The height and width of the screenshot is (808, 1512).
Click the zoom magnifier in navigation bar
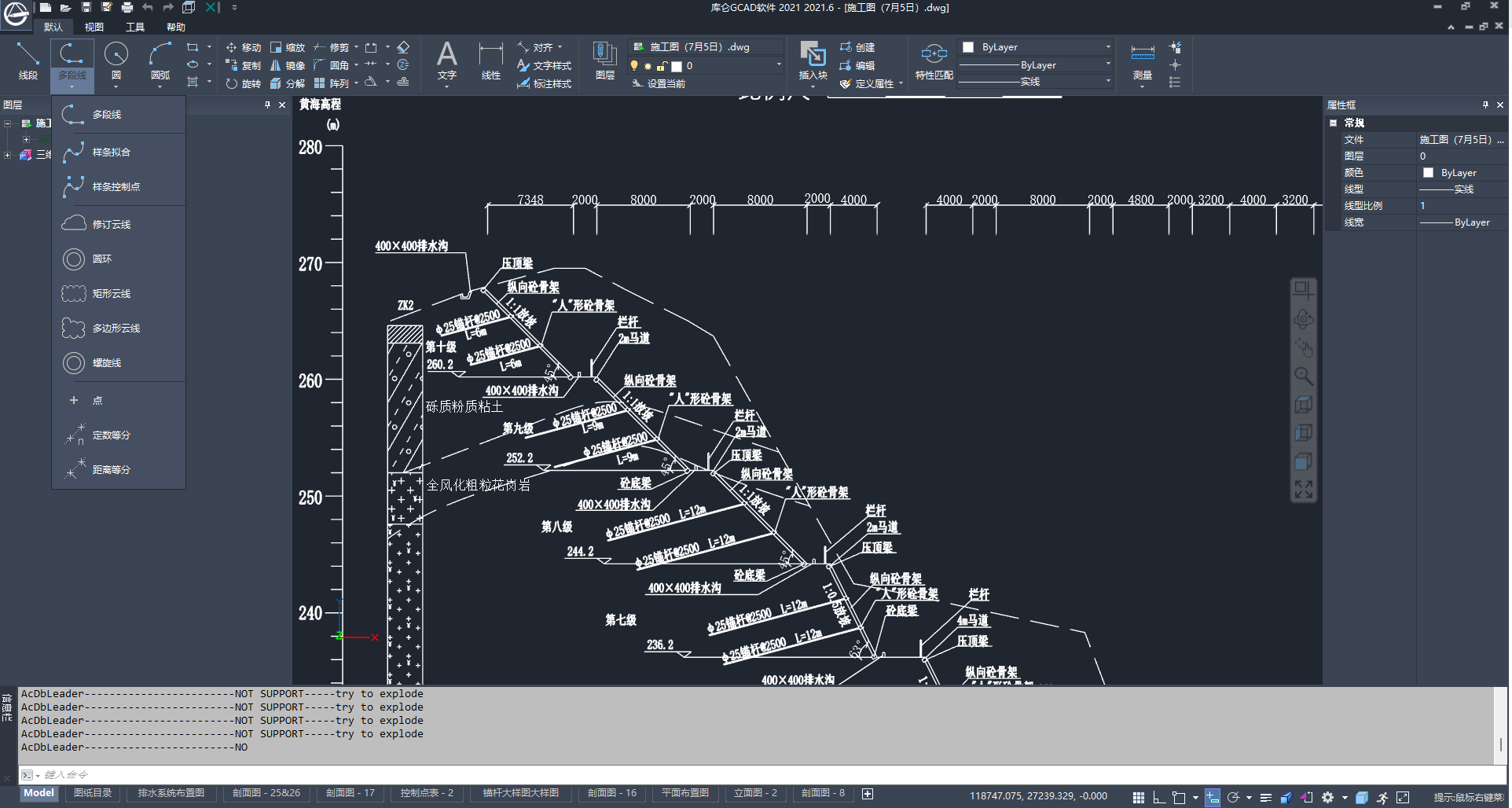(1304, 376)
